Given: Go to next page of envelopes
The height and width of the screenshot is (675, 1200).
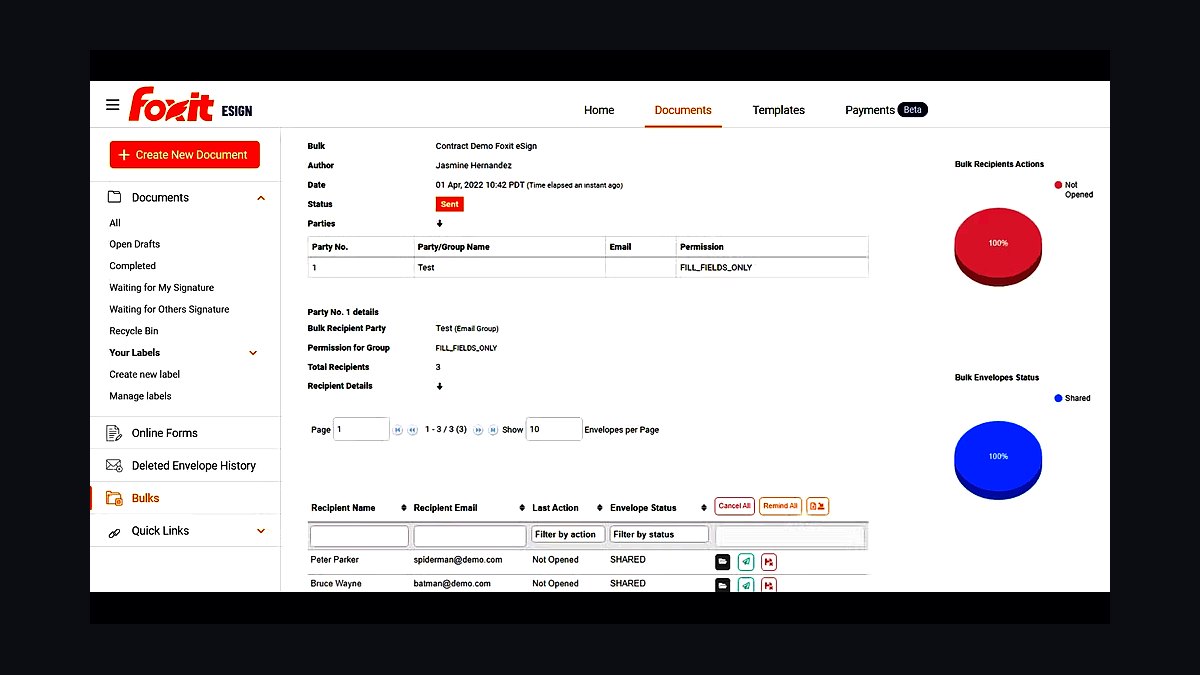Looking at the screenshot, I should (478, 430).
